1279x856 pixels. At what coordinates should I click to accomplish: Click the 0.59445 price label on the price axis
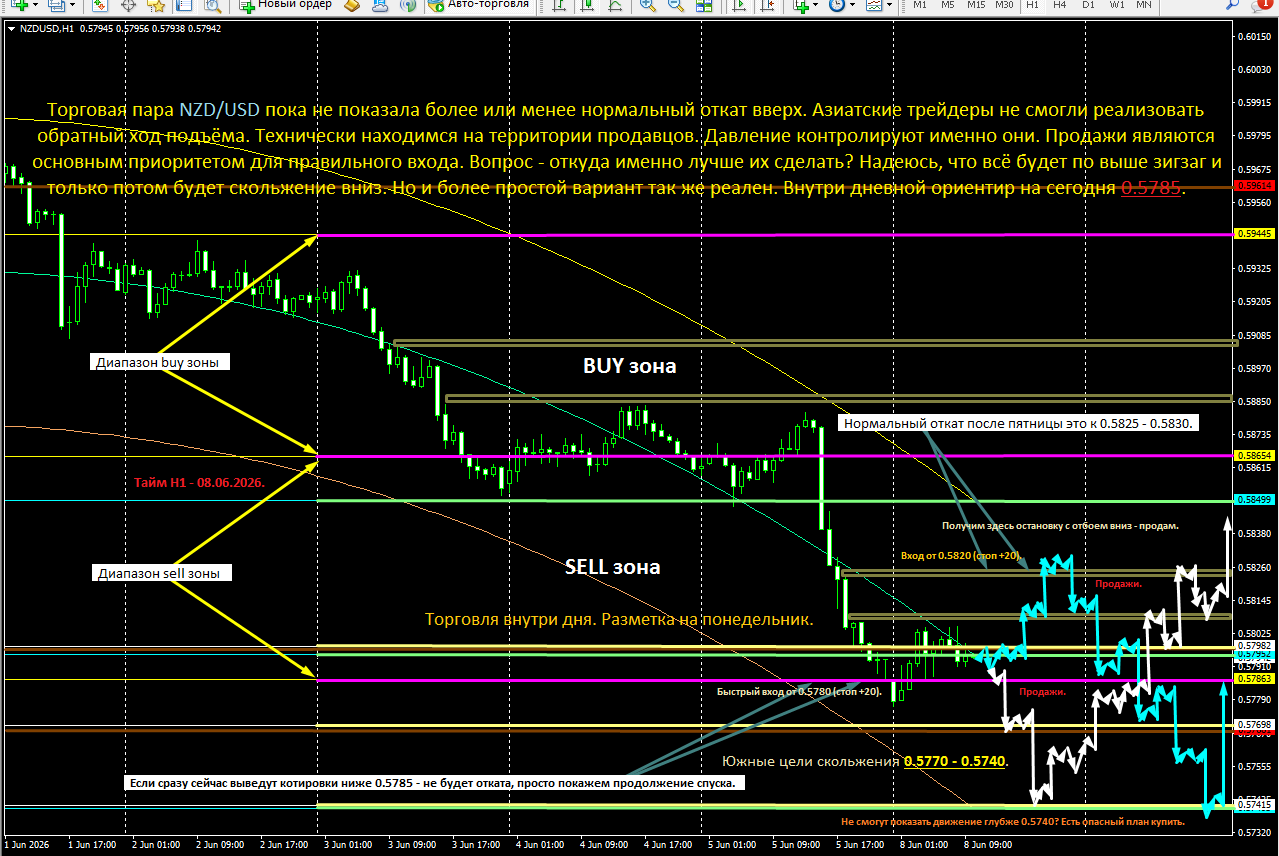point(1257,233)
